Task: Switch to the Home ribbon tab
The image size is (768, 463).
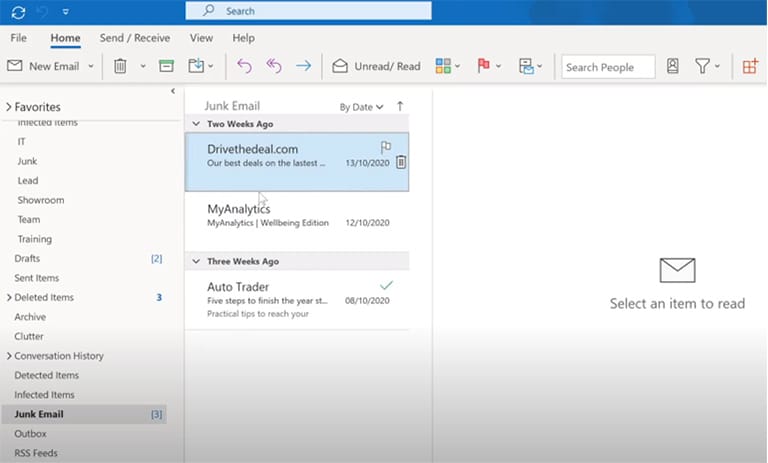Action: coord(65,38)
